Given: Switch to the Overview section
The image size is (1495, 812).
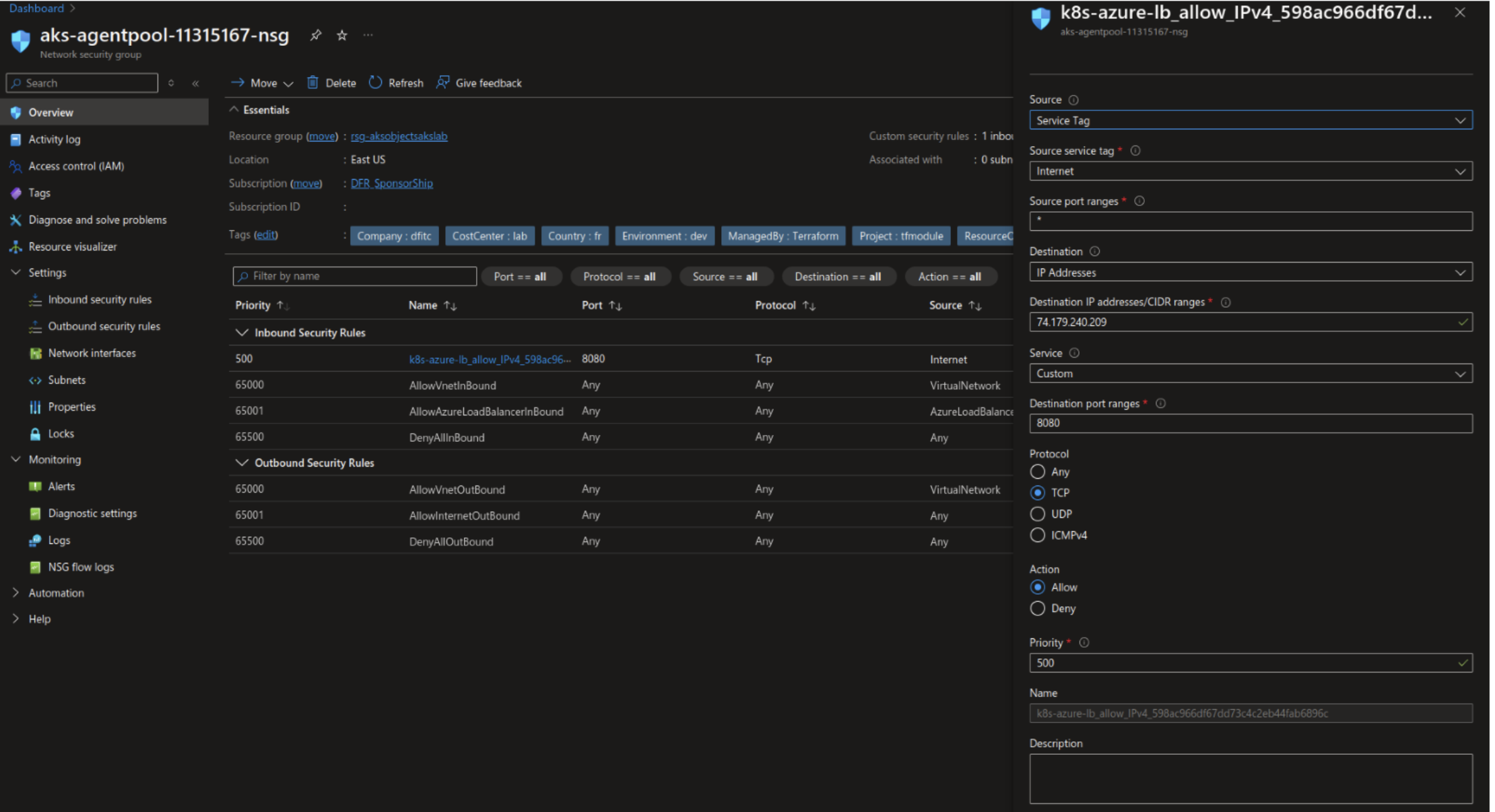Looking at the screenshot, I should click(51, 112).
